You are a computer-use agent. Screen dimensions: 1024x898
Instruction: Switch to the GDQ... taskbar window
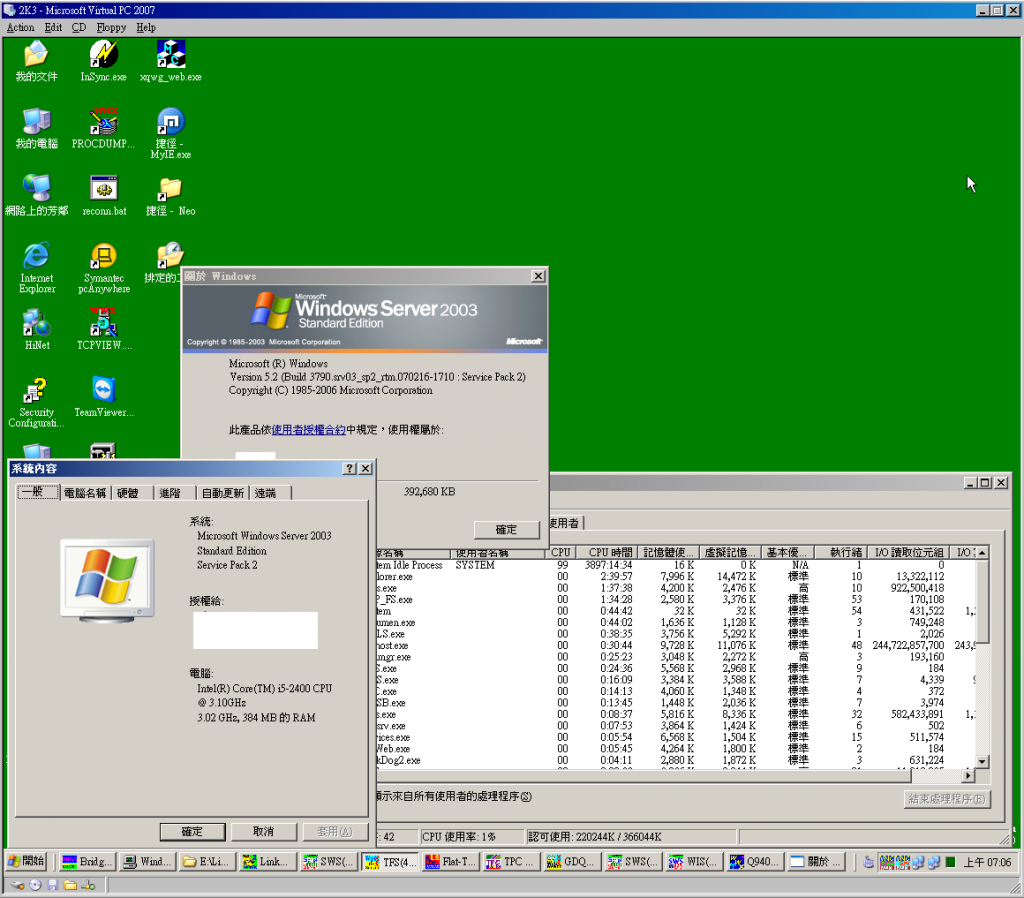tap(570, 862)
